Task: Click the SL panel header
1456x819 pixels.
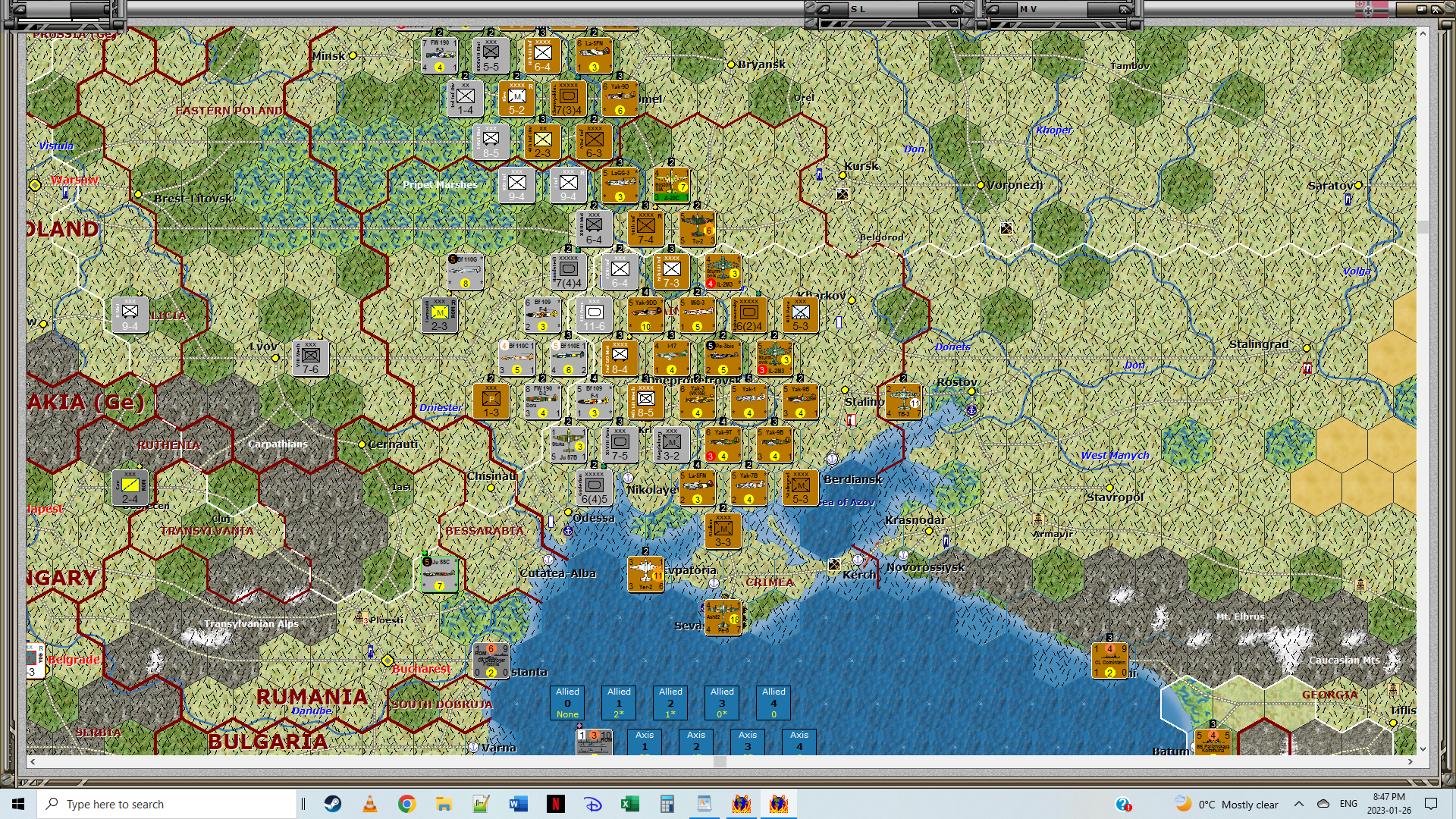Action: [x=883, y=9]
